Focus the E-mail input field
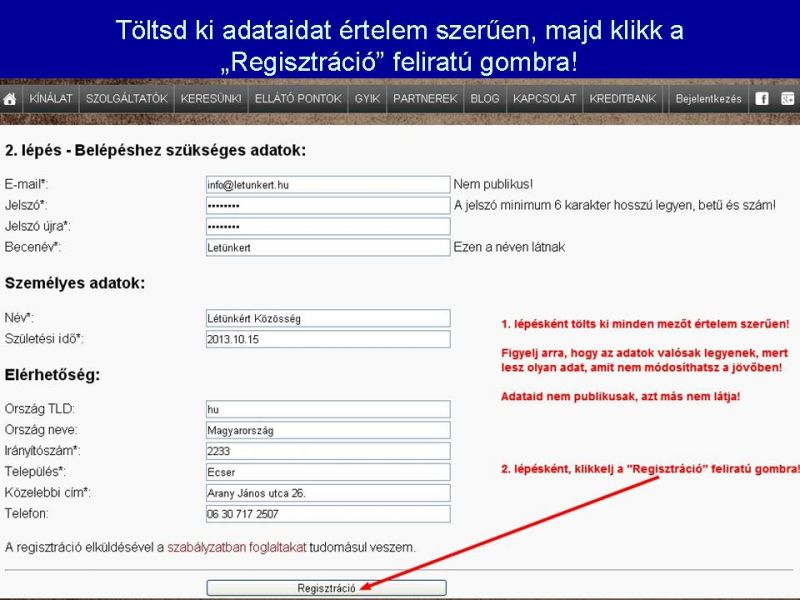800x600 pixels. pos(328,185)
